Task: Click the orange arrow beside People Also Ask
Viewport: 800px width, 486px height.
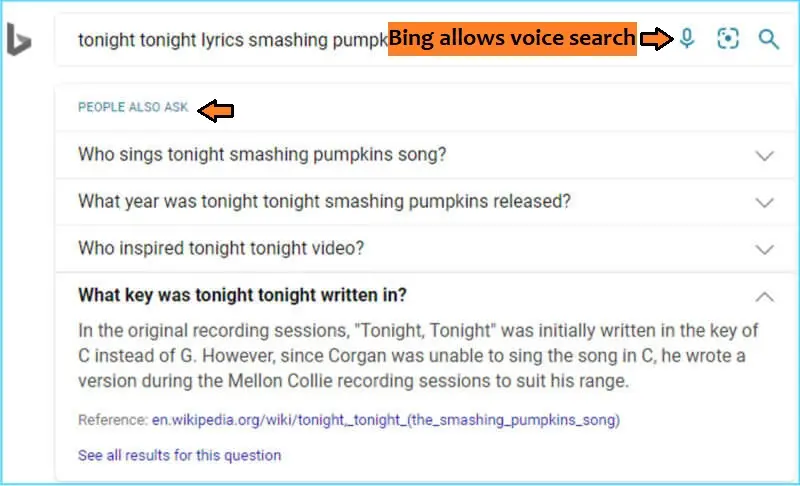Action: coord(216,110)
